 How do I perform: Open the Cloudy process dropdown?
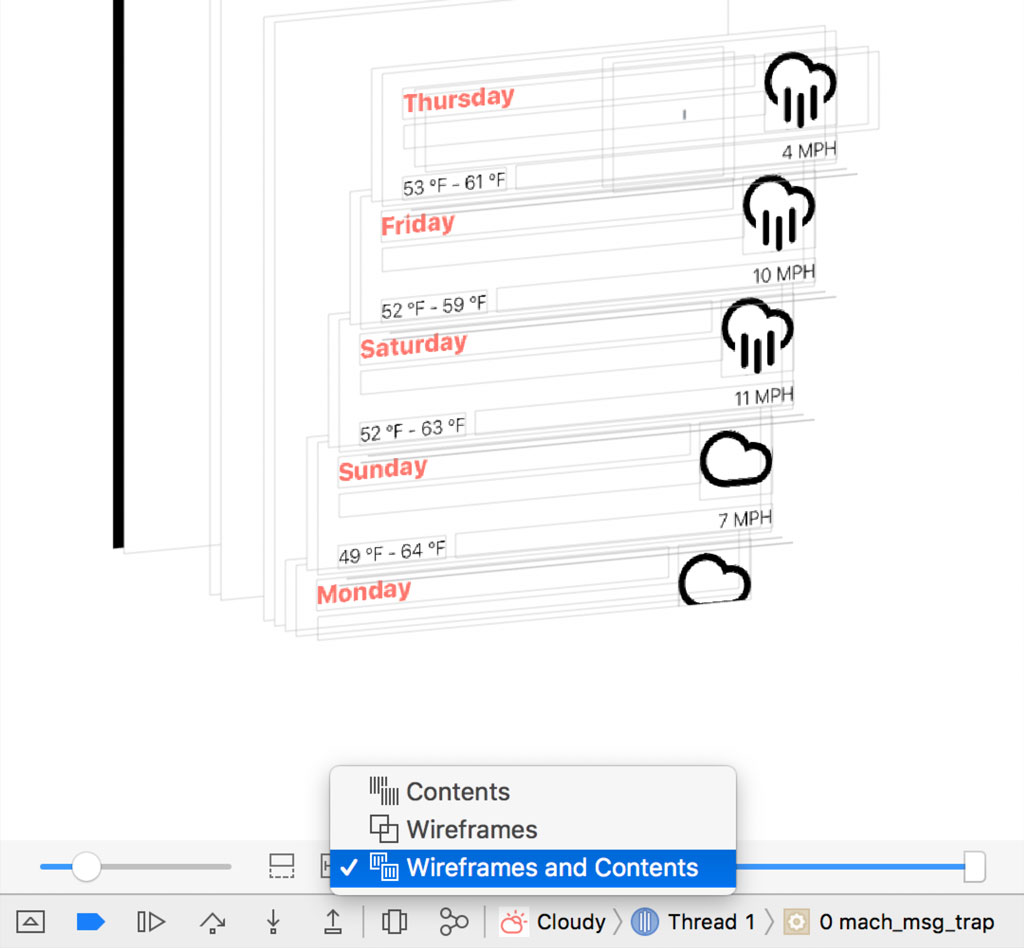coord(571,921)
